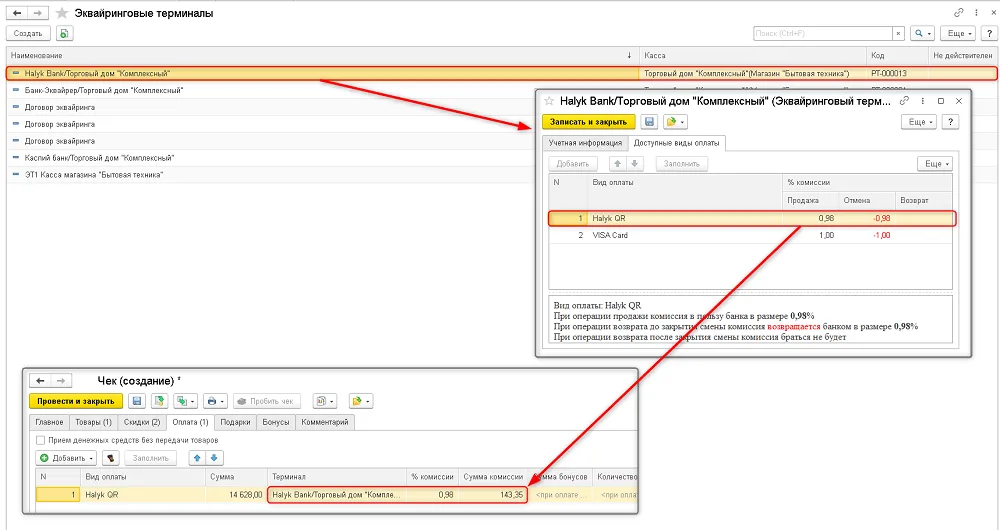
Task: Go forward in the Чек (создание) window
Action: 61,381
